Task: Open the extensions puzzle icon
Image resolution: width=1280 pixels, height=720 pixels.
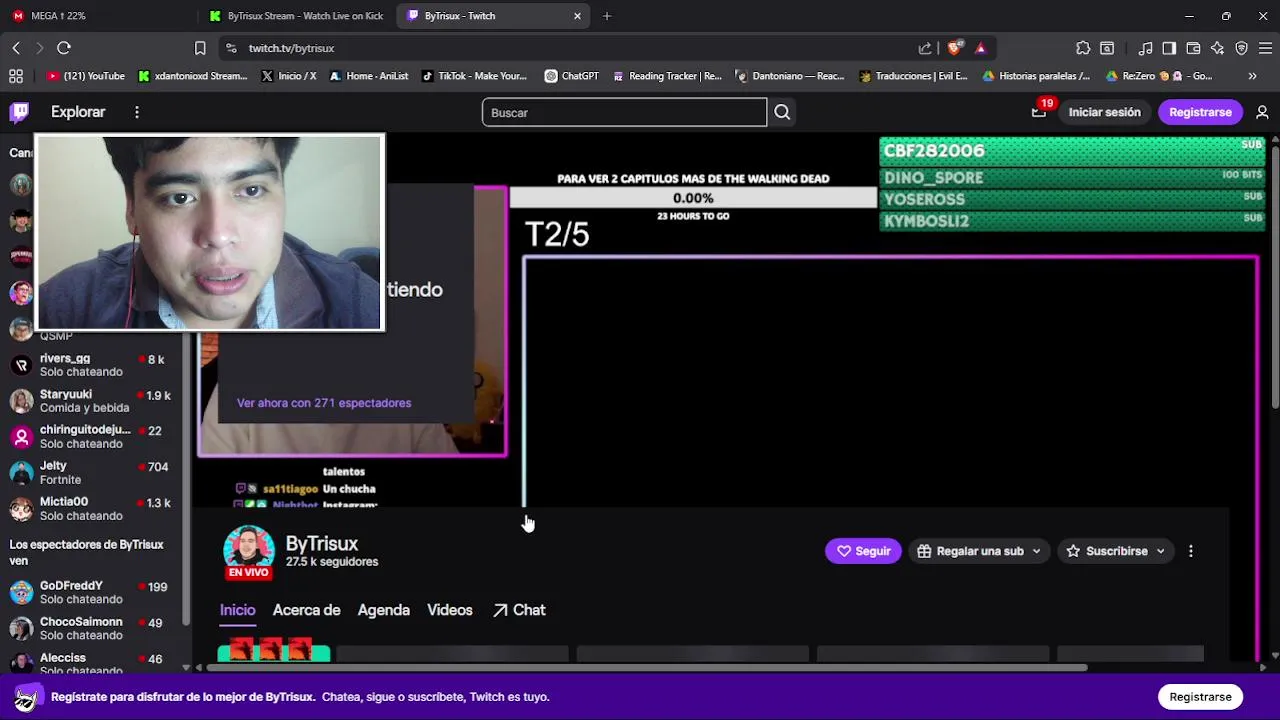Action: click(x=1083, y=48)
